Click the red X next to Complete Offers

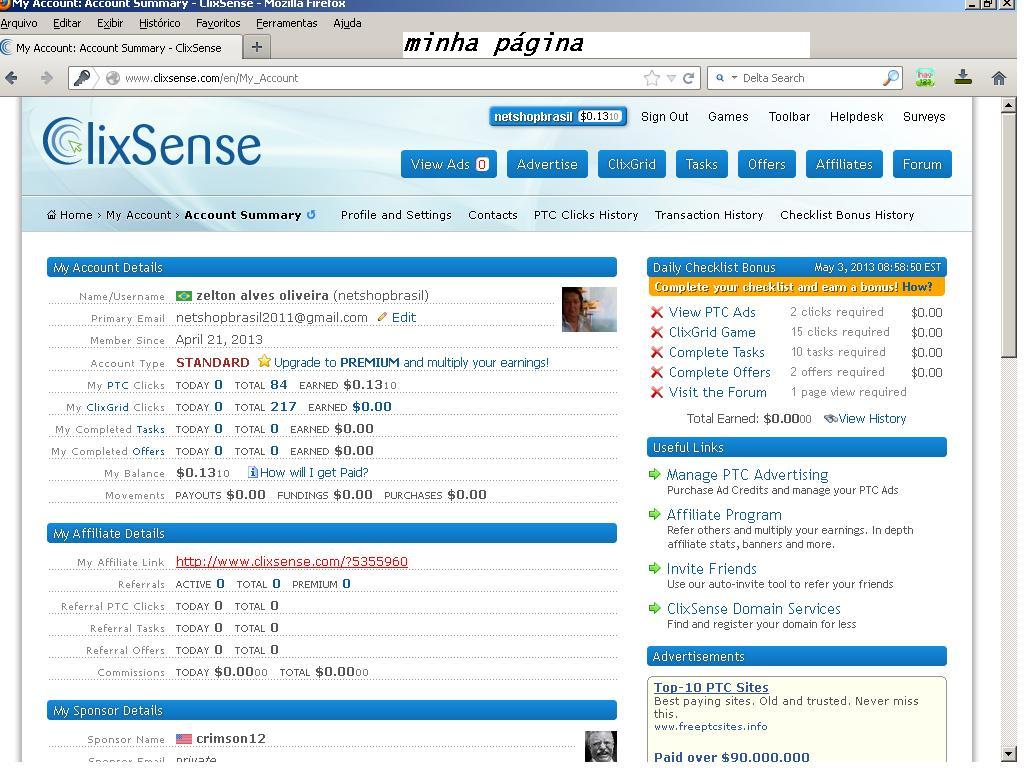click(x=657, y=372)
